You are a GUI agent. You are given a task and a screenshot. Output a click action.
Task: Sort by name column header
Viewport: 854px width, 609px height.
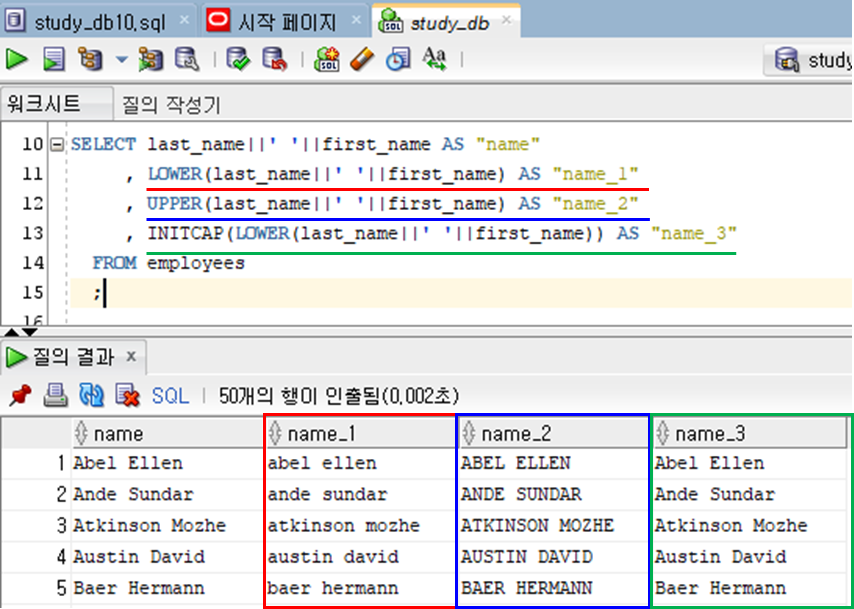167,434
